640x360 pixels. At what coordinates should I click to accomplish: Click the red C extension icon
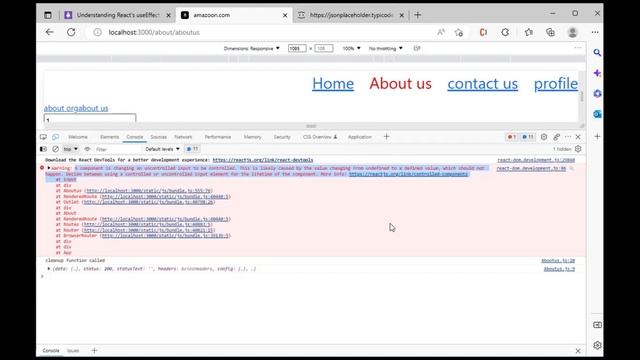pos(483,32)
